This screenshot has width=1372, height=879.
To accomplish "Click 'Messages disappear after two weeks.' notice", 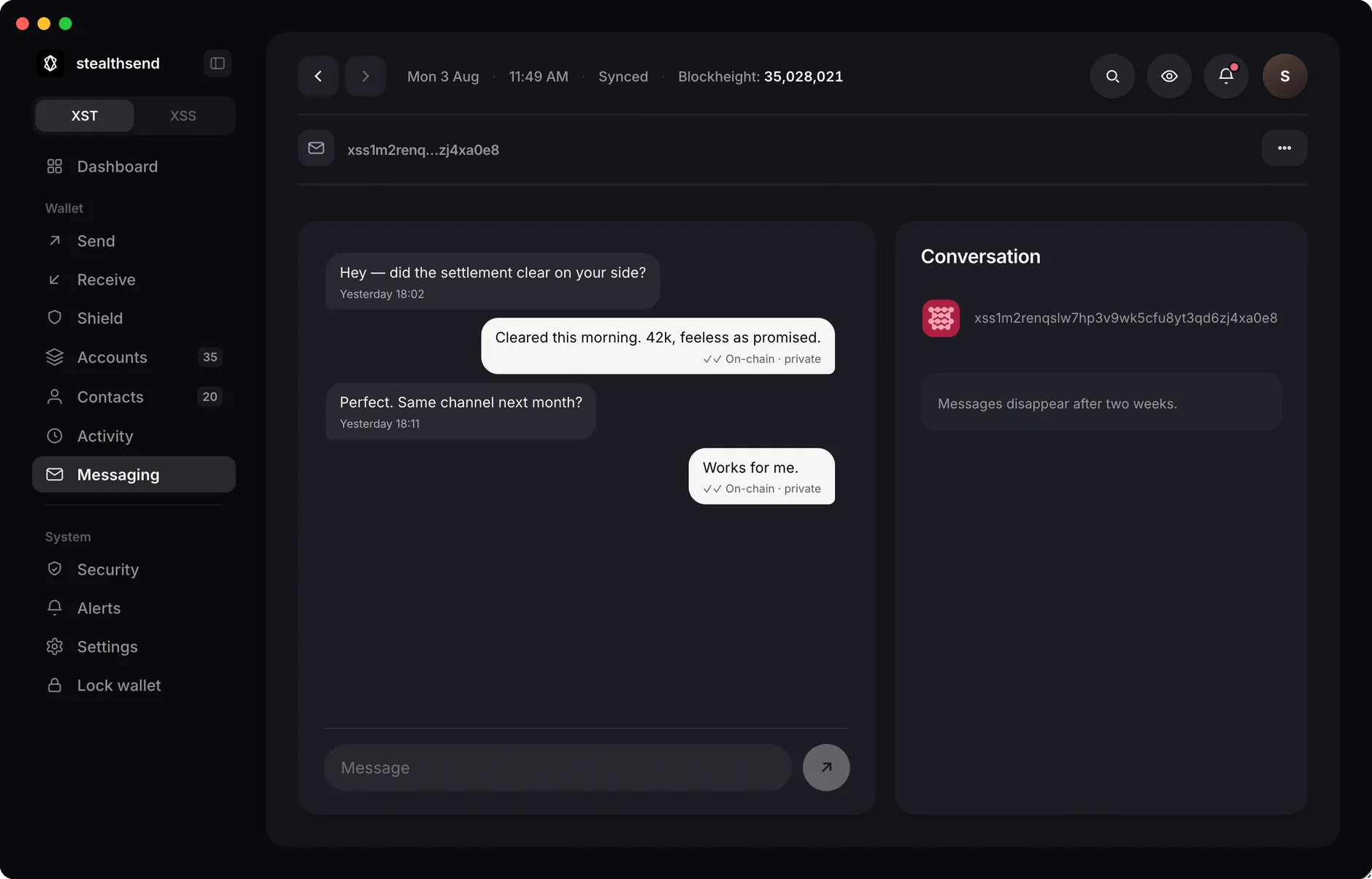I will (x=1101, y=403).
